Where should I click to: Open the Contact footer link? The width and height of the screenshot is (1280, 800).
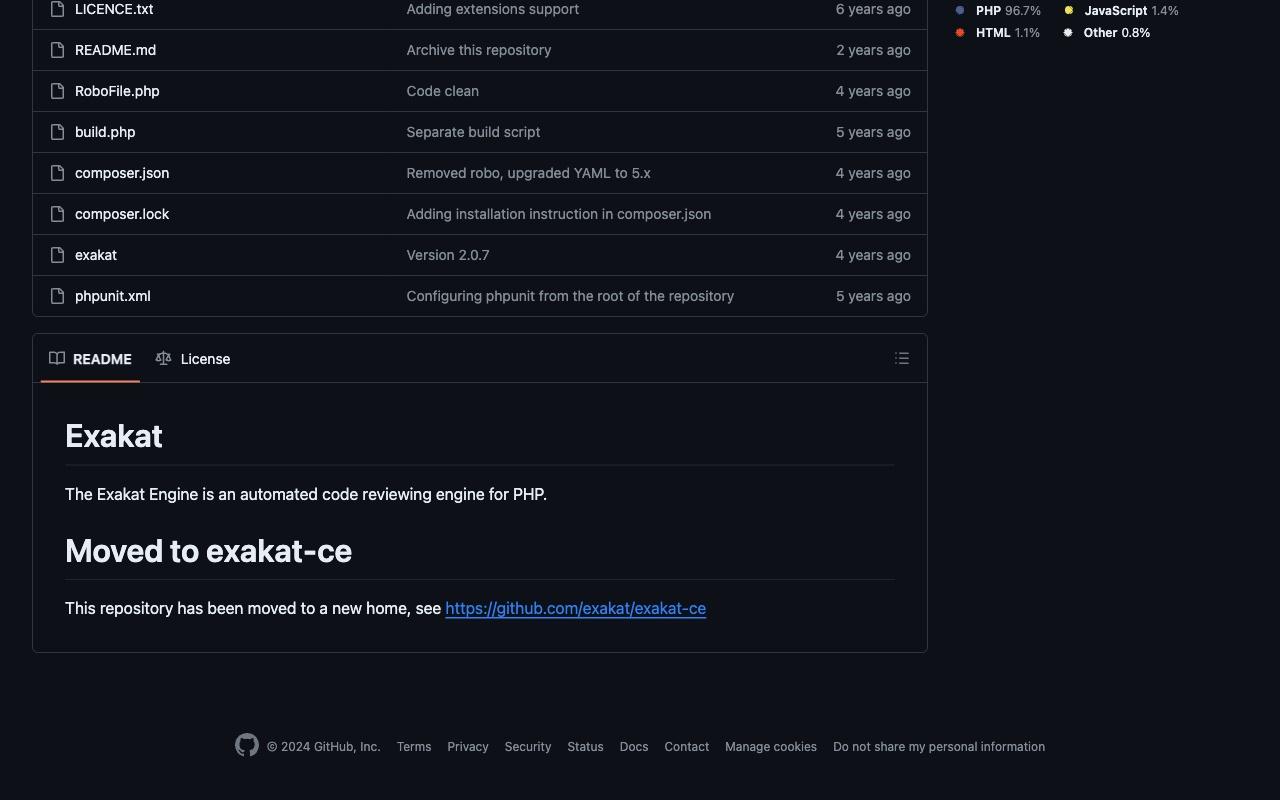point(687,747)
